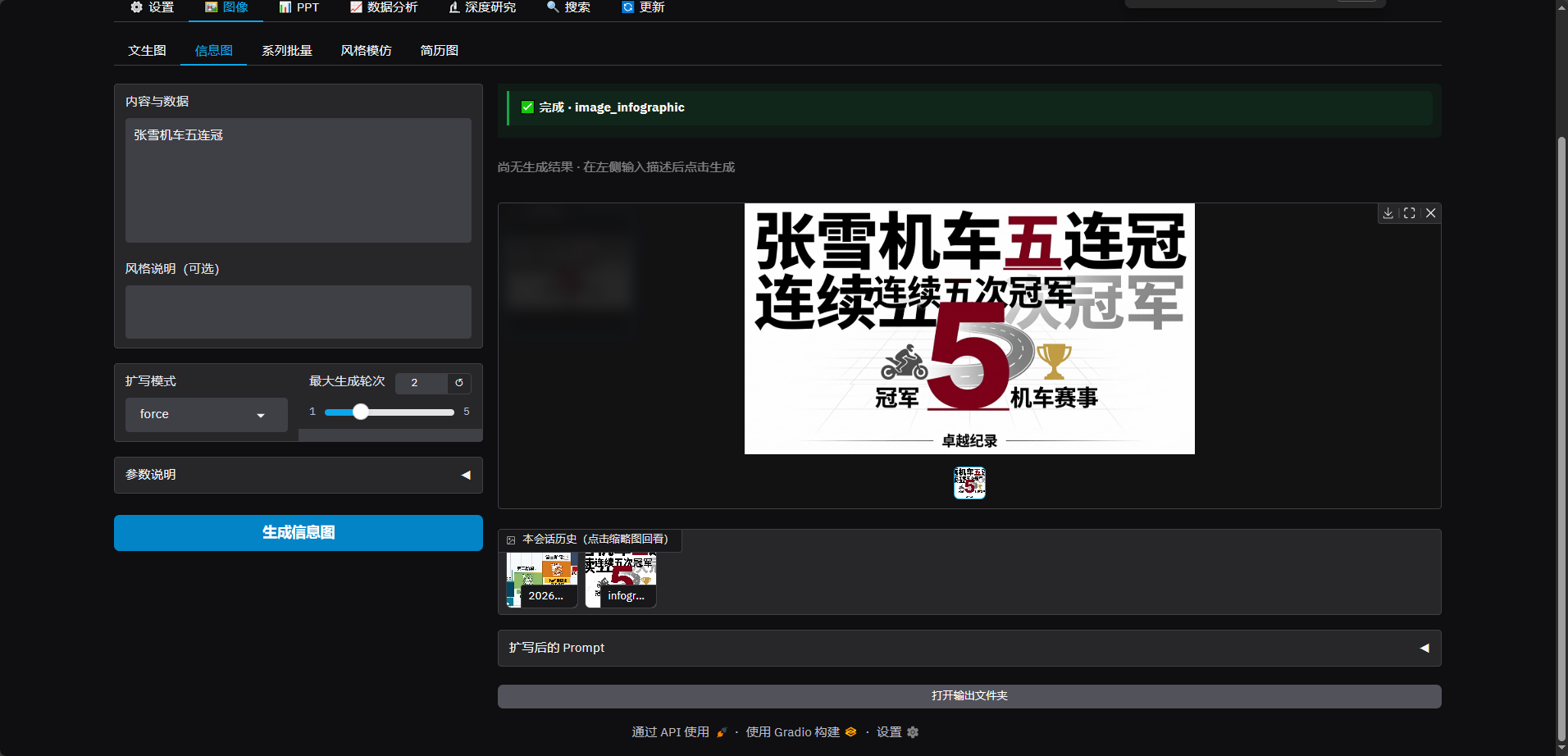Switch to 系列批量 sub-tab
Viewport: 1568px width, 756px height.
tap(287, 51)
